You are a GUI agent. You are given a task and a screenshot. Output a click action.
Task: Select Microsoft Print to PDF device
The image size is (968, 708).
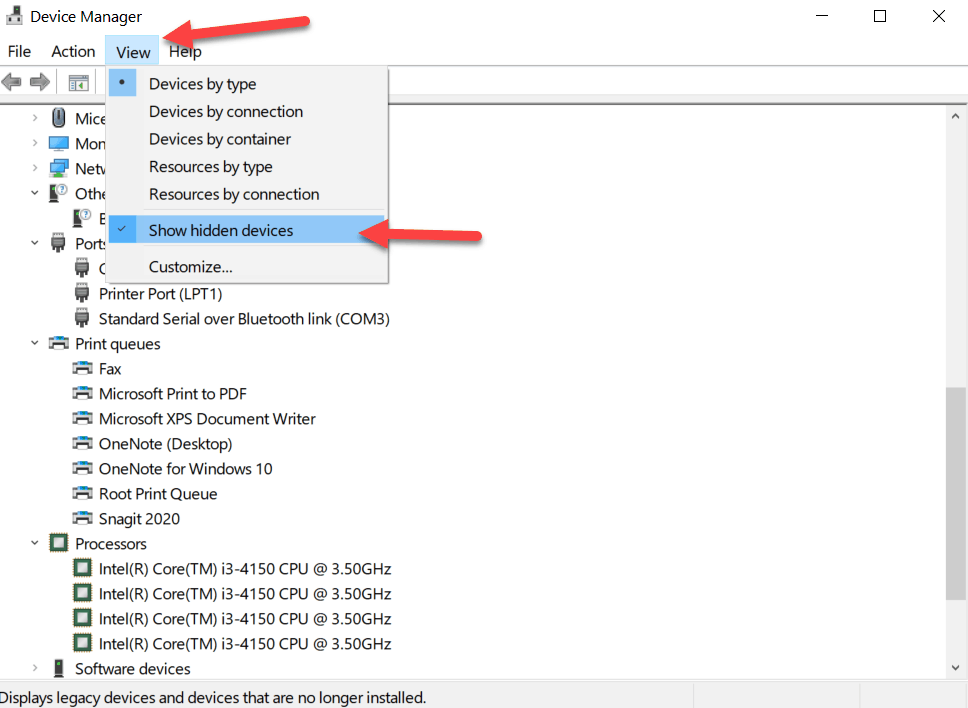coord(172,394)
